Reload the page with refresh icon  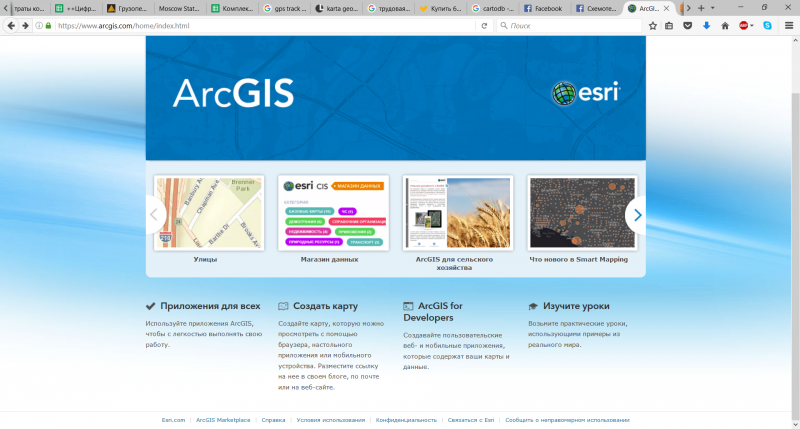pyautogui.click(x=486, y=25)
